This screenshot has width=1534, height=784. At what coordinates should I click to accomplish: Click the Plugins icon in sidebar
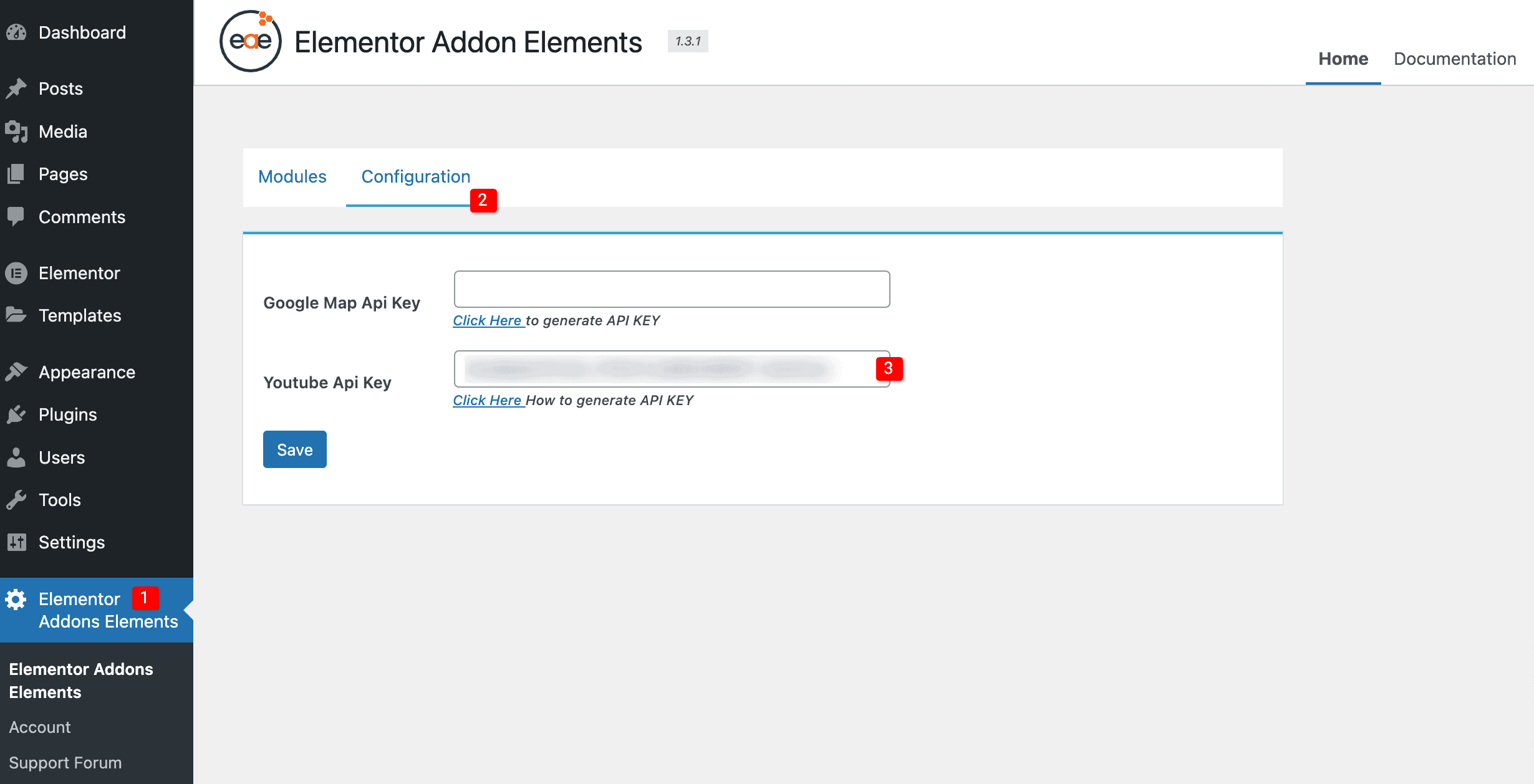(x=17, y=414)
